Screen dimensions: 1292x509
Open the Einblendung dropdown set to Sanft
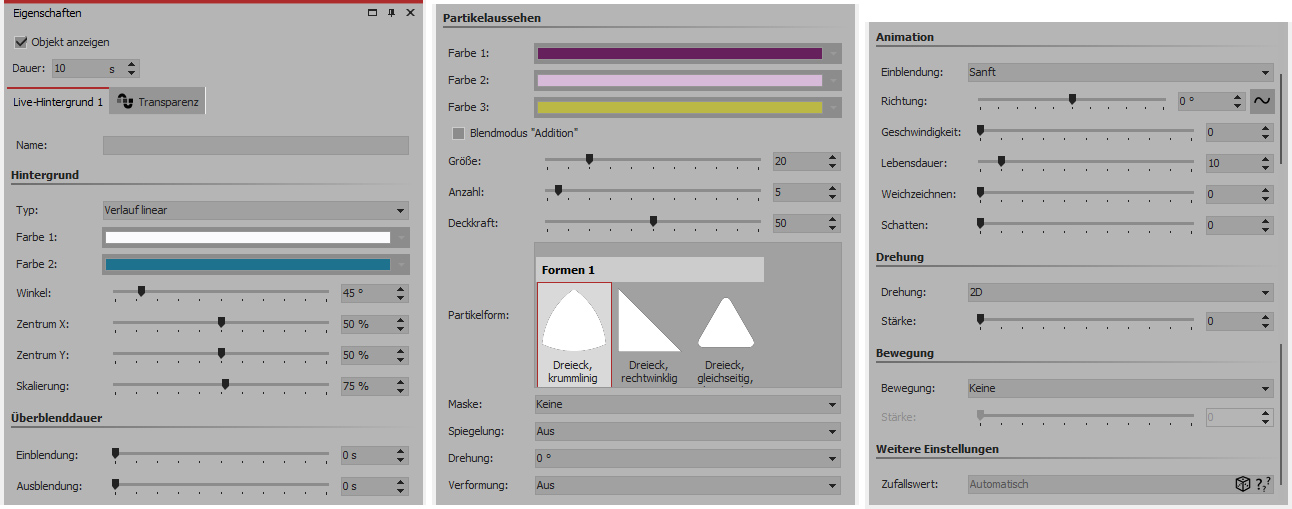point(1118,72)
